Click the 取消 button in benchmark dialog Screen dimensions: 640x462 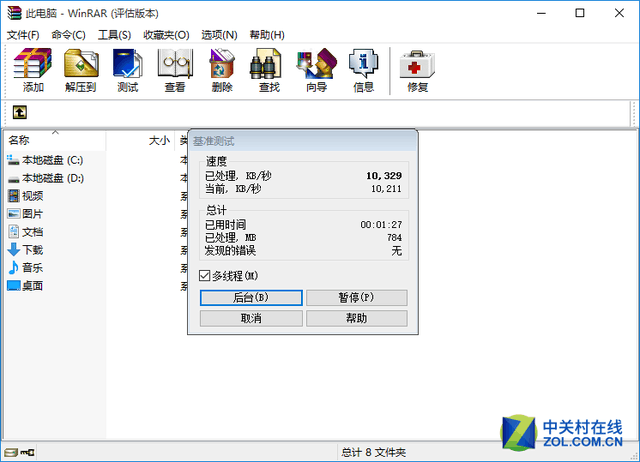251,318
